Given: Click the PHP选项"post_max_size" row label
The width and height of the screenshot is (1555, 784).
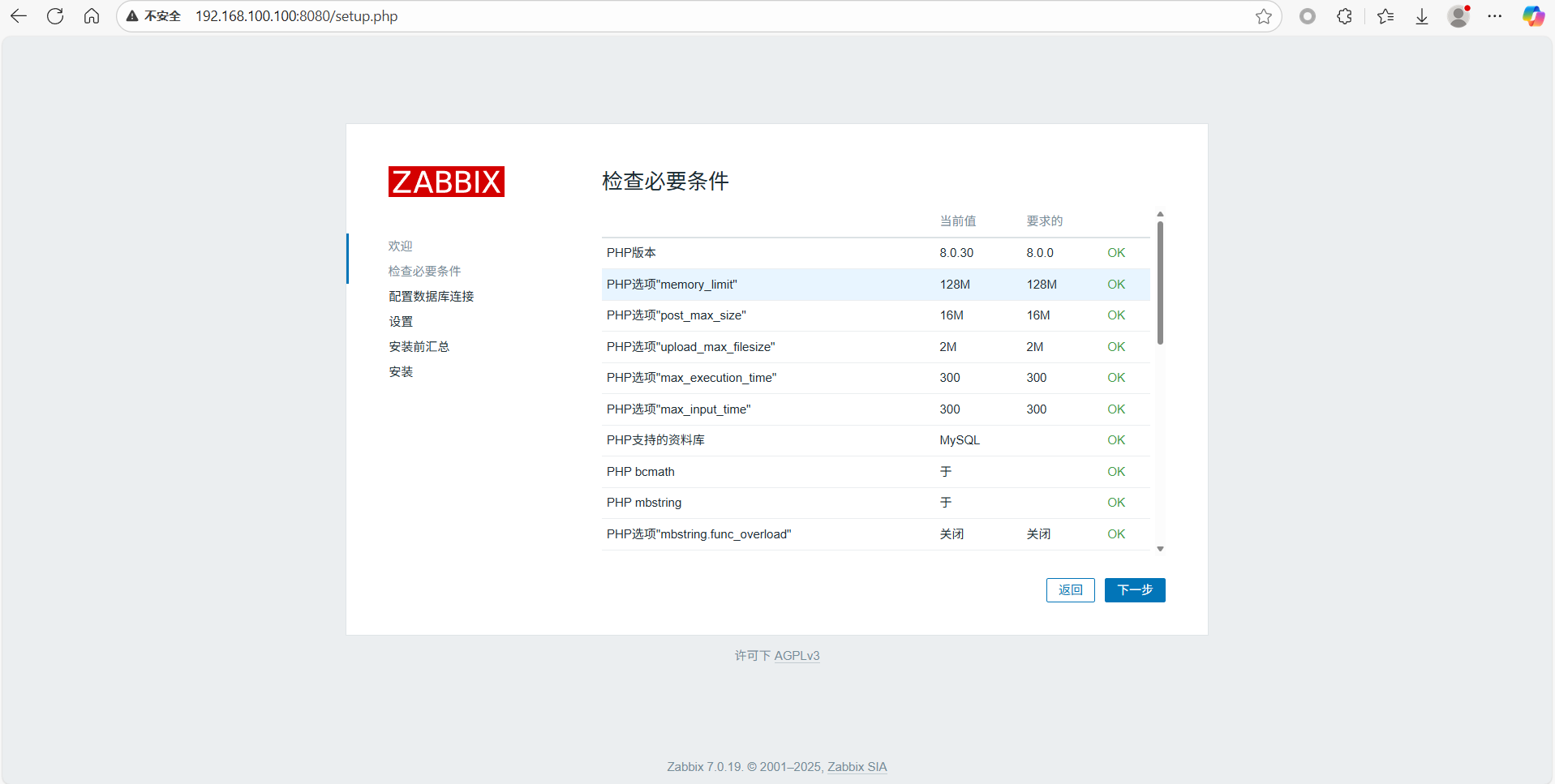Looking at the screenshot, I should [676, 315].
